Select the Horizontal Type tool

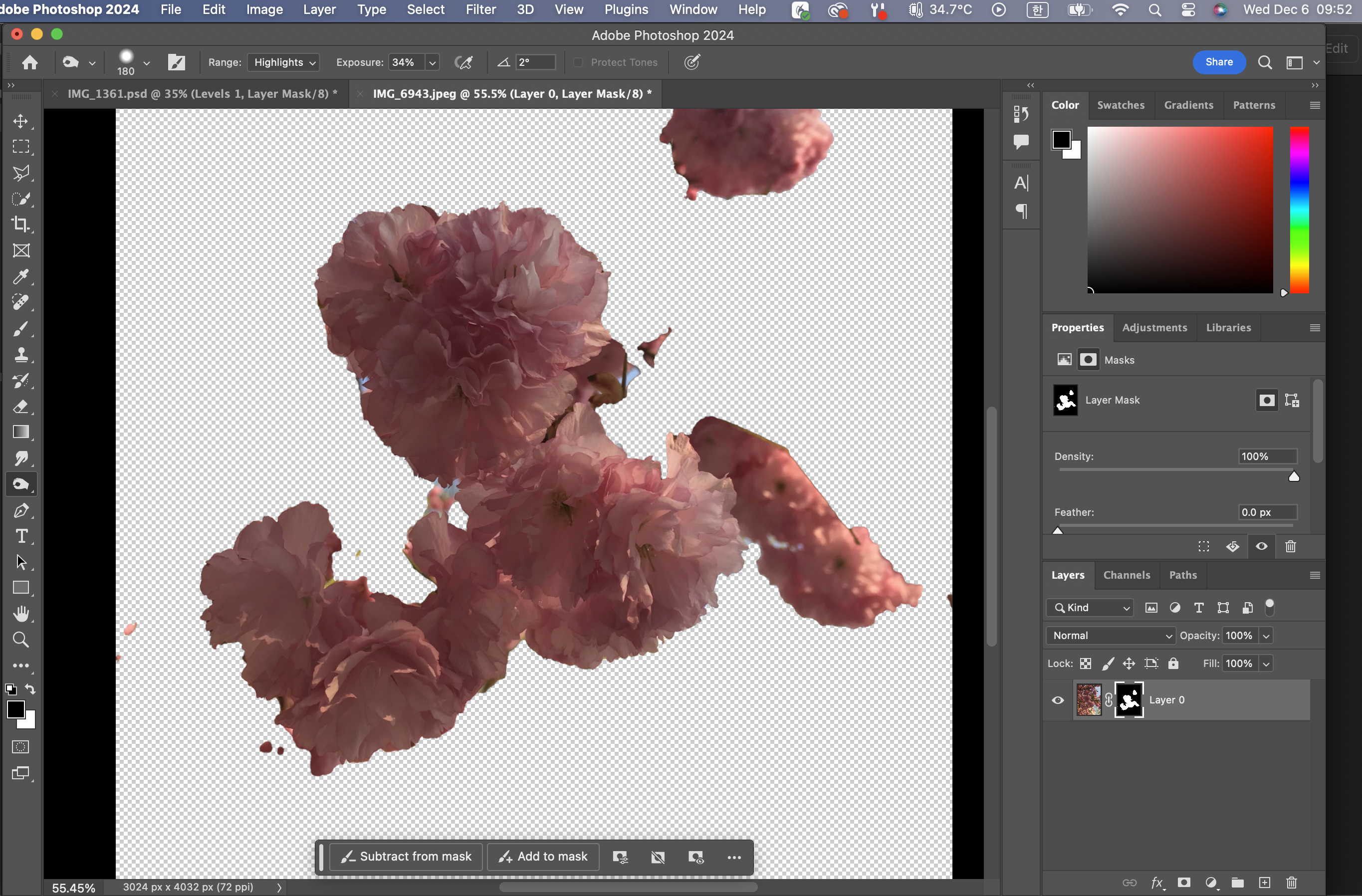[x=21, y=536]
